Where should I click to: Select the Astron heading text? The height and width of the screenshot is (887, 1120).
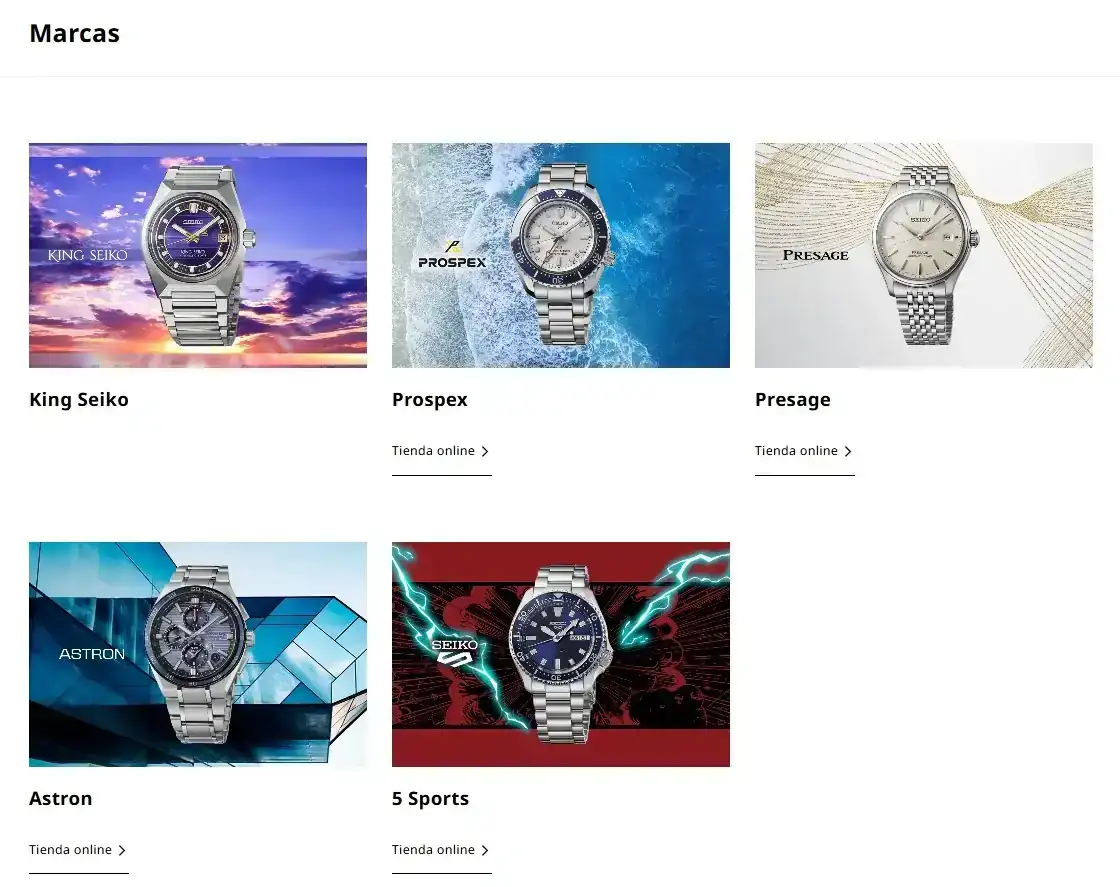(60, 798)
